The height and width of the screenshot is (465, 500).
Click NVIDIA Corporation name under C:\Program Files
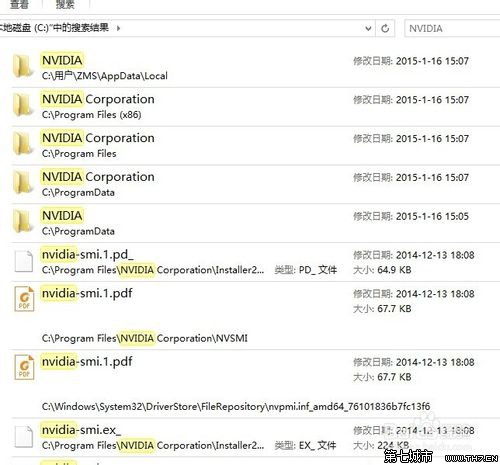pyautogui.click(x=98, y=138)
